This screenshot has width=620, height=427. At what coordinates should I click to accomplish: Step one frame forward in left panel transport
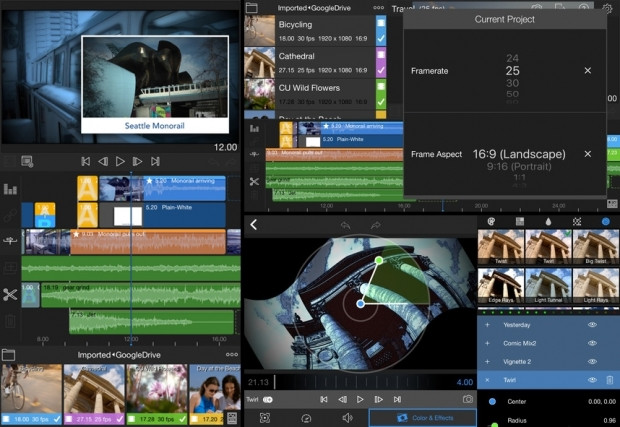pos(137,161)
